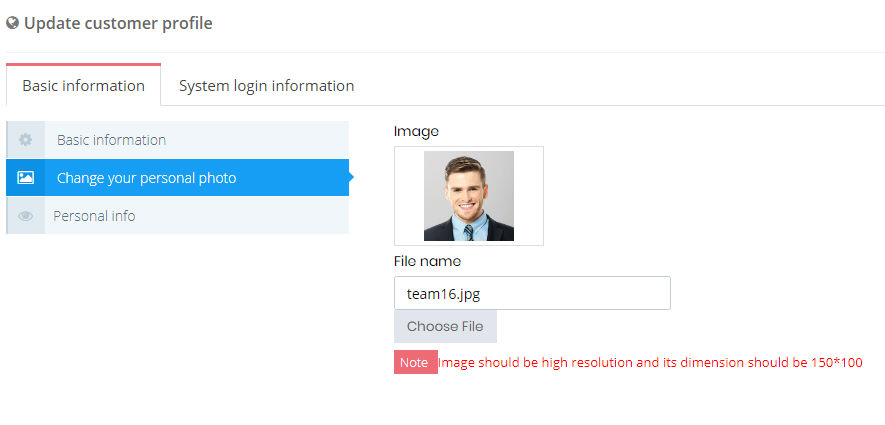
Task: Click the Choose File button
Action: pos(445,326)
